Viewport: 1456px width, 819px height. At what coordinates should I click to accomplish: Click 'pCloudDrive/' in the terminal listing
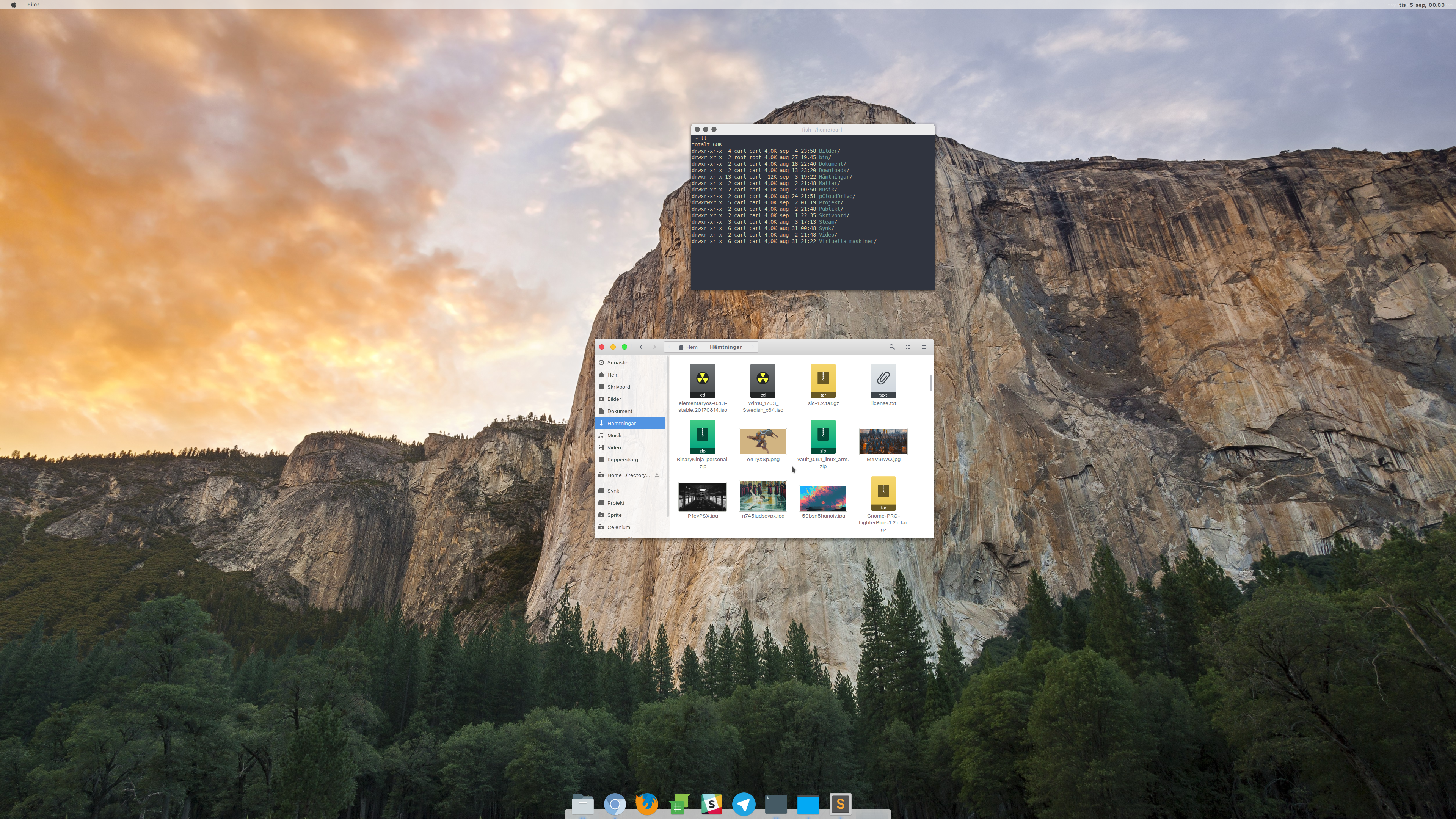[836, 196]
